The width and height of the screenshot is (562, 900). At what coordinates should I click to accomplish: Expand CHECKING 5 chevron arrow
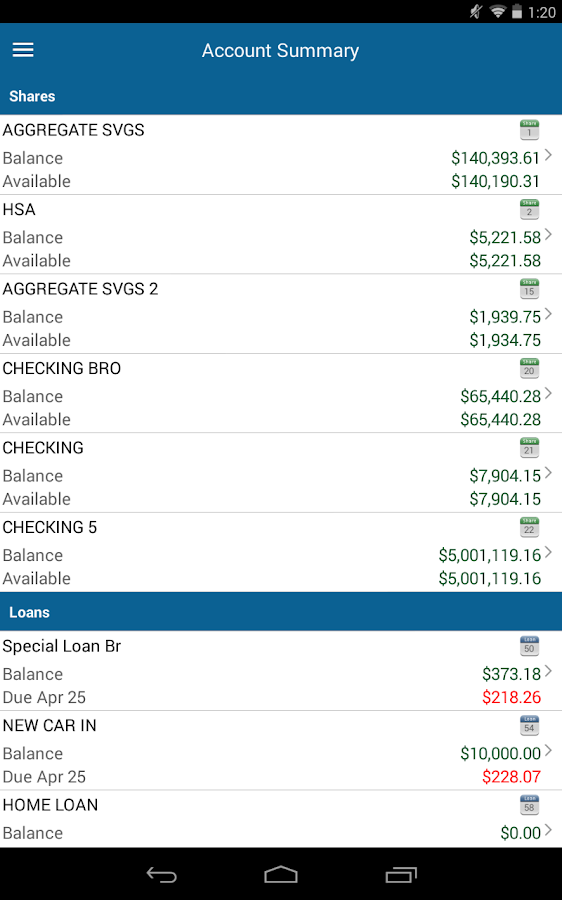coord(548,552)
